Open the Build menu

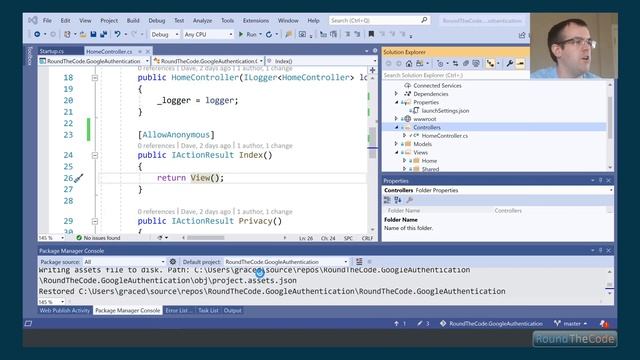coord(133,20)
